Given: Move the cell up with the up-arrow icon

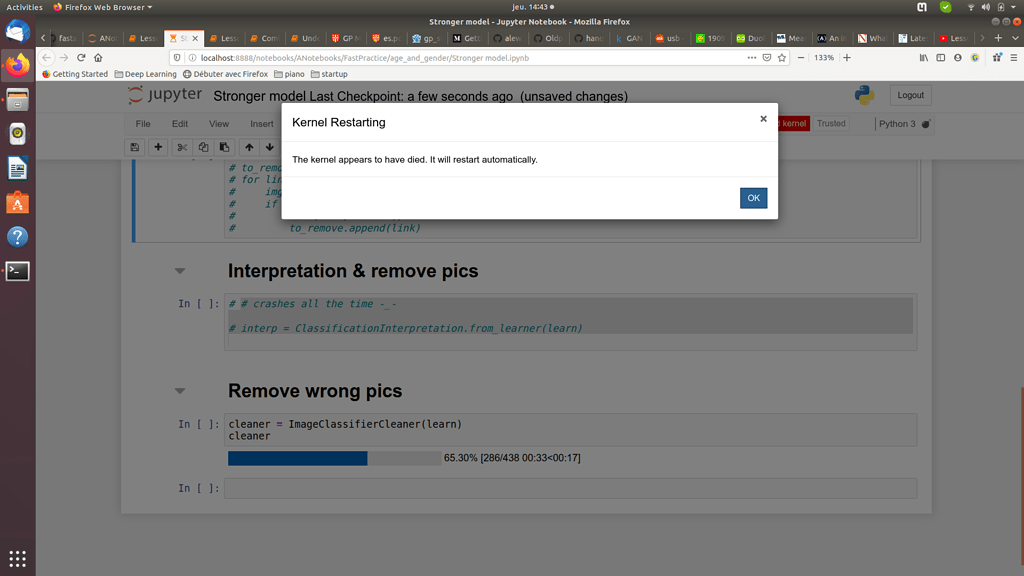Looking at the screenshot, I should 248,147.
